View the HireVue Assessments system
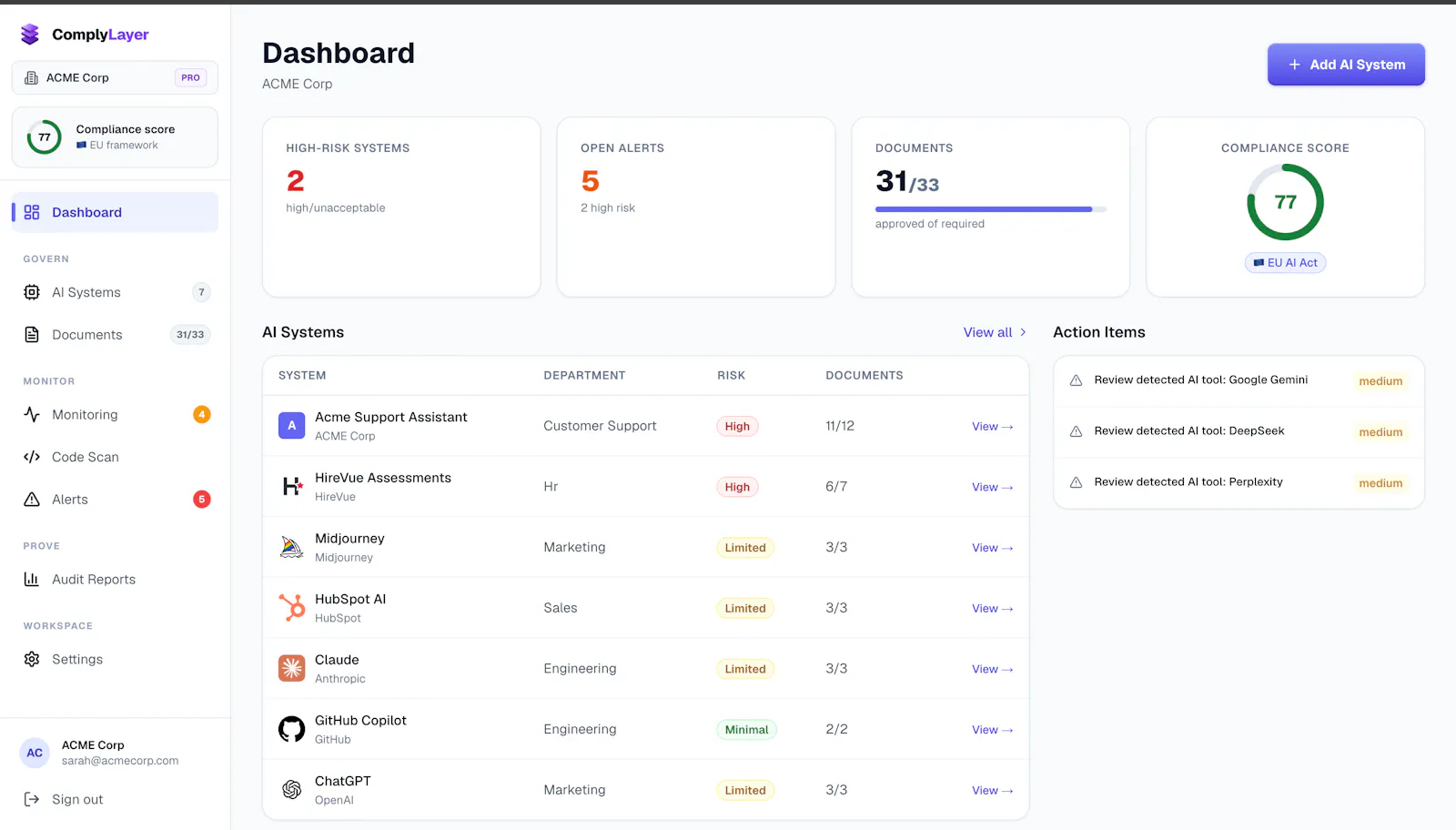Image resolution: width=1456 pixels, height=830 pixels. 992,487
